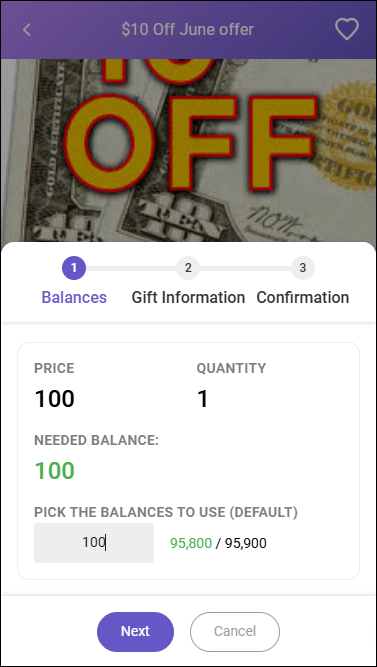Viewport: 377px width, 667px height.
Task: Click the quantity value 1
Action: (203, 399)
